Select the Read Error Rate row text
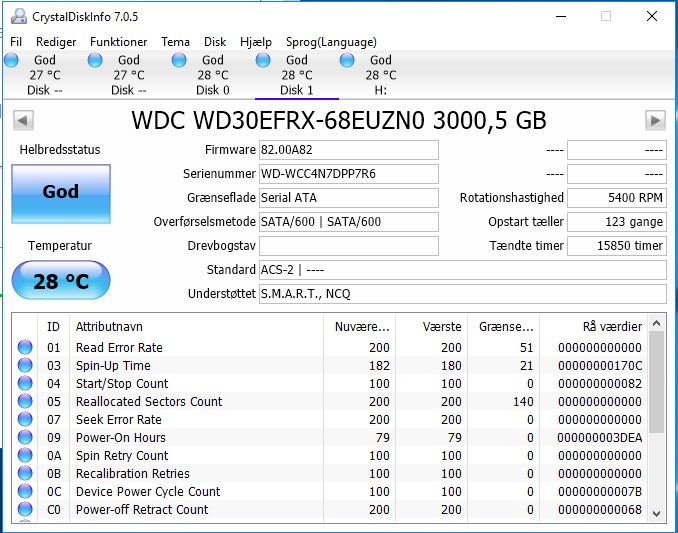Screen dimensions: 678x533 [119, 348]
